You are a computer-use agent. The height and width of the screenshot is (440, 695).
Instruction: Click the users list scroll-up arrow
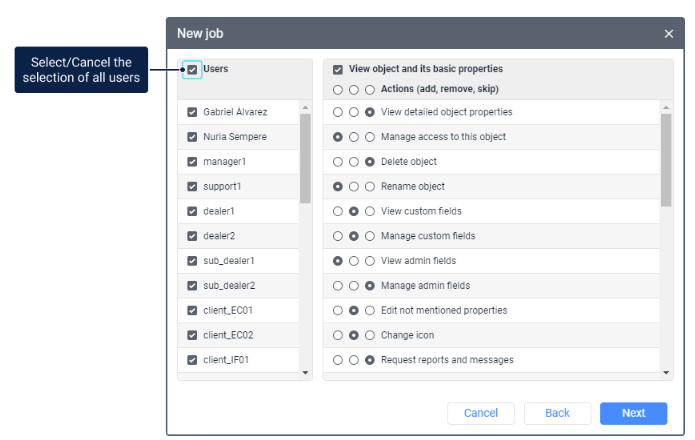click(305, 108)
